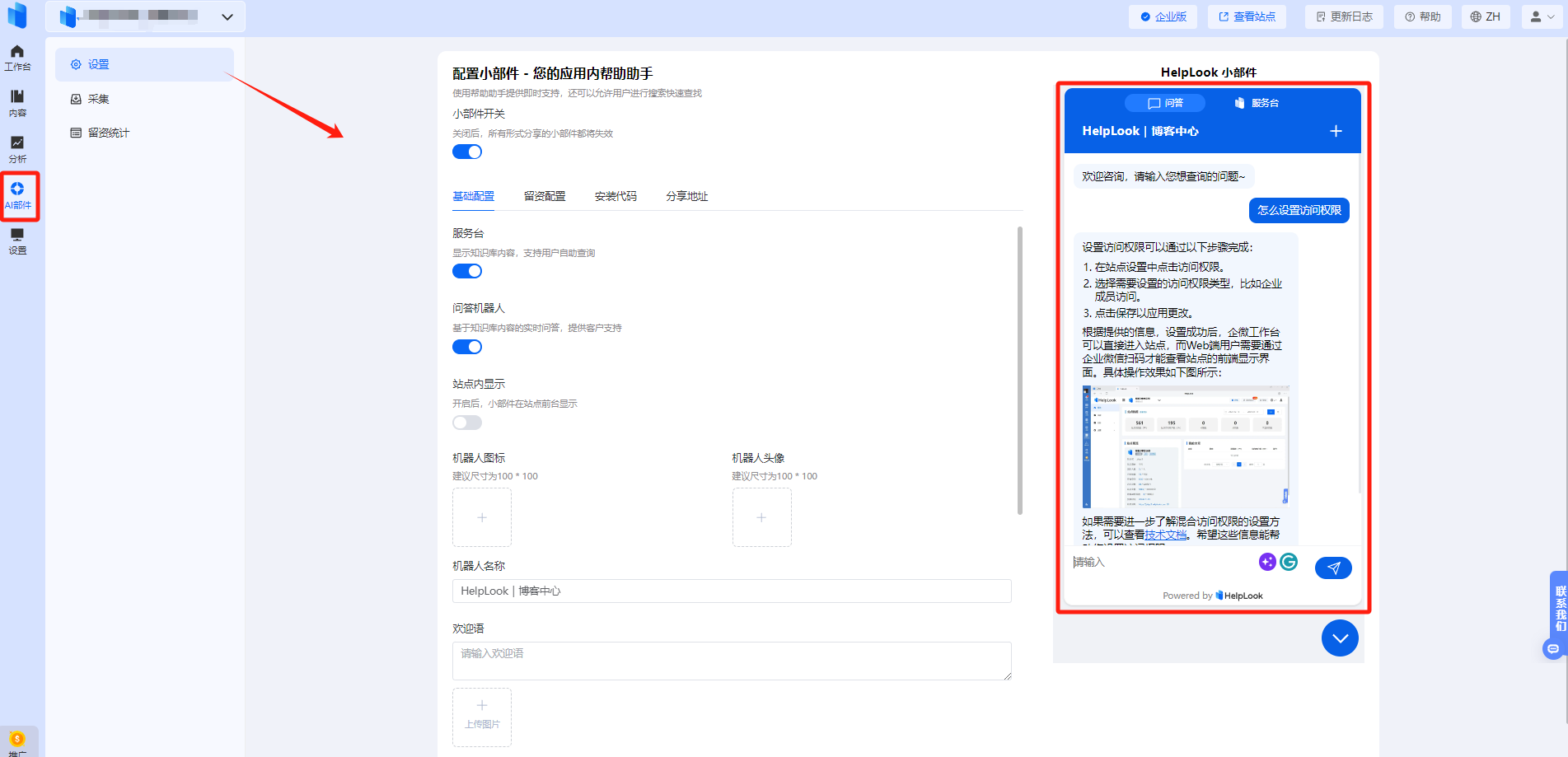Click the new chat plus icon in widget header
1568x757 pixels.
(1336, 131)
